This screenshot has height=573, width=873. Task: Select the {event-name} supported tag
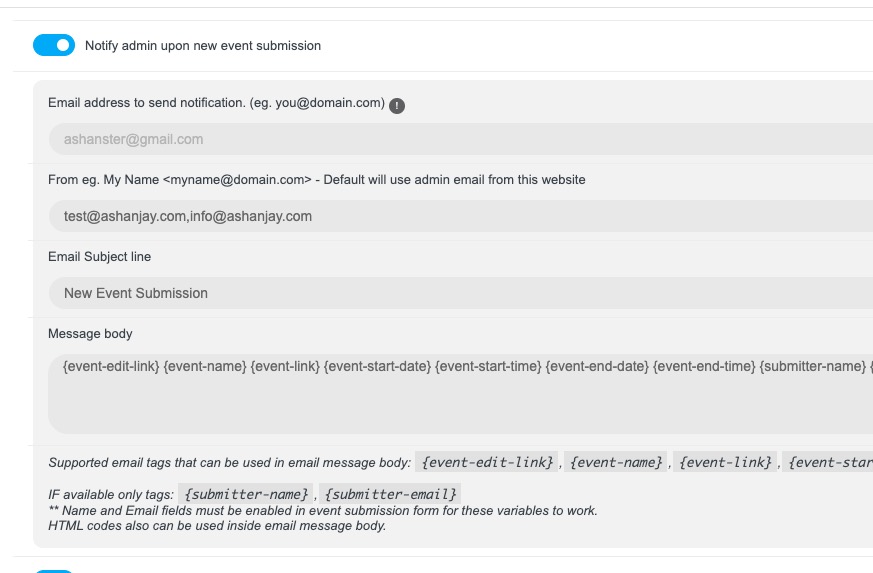tap(616, 462)
